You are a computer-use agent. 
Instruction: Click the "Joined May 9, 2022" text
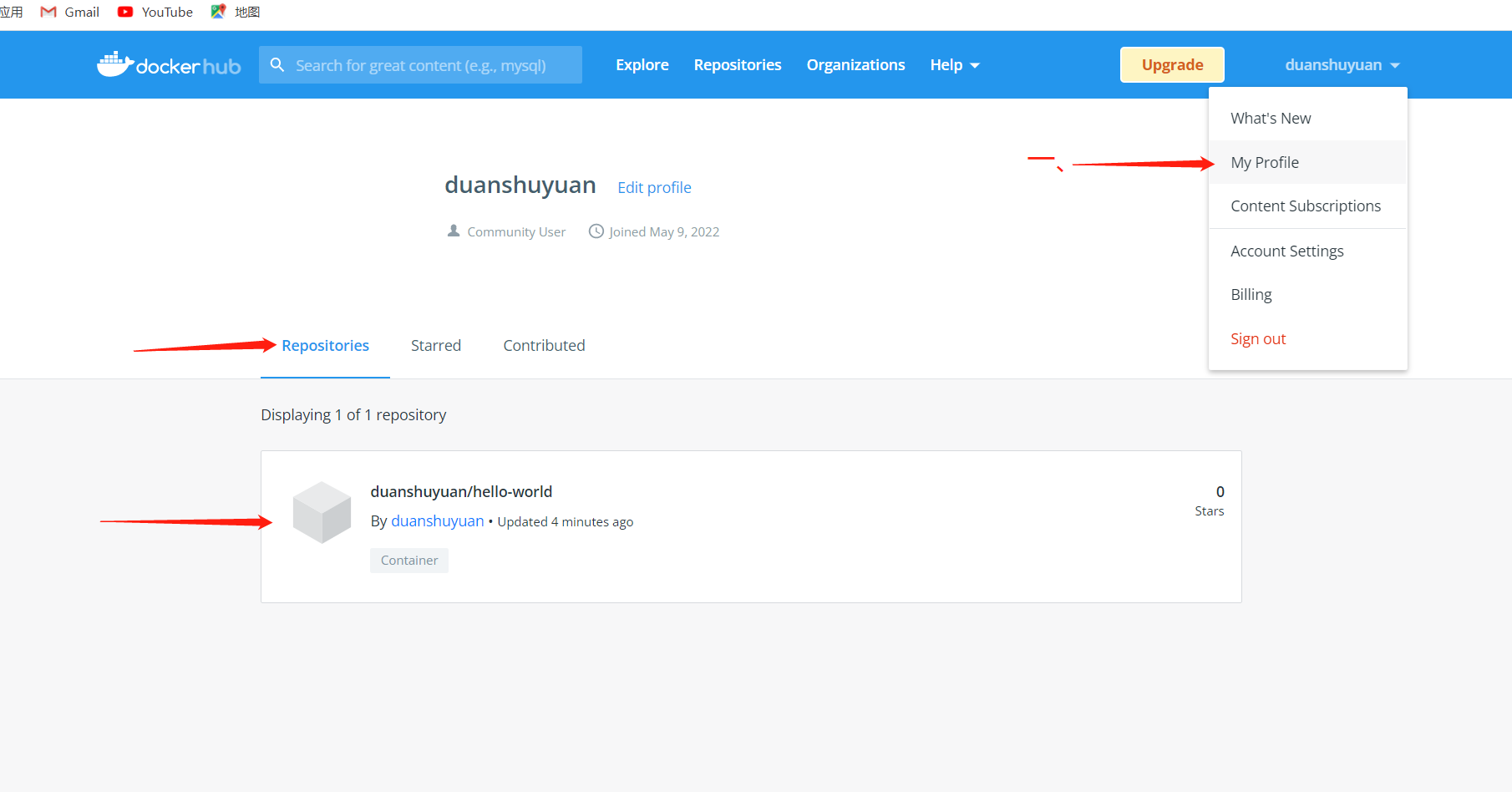(x=664, y=232)
